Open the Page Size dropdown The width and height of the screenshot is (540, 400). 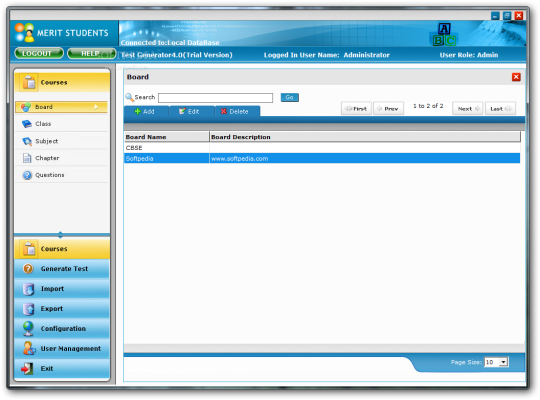click(x=503, y=362)
